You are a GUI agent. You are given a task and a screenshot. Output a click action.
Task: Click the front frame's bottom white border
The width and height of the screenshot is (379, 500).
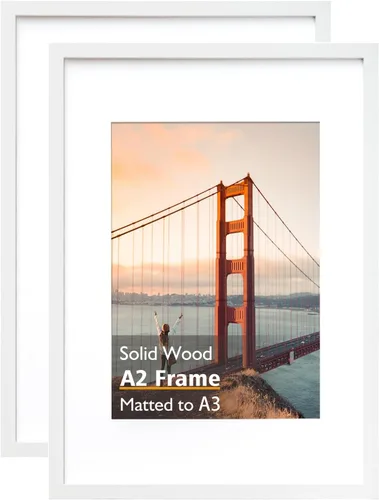(x=213, y=492)
